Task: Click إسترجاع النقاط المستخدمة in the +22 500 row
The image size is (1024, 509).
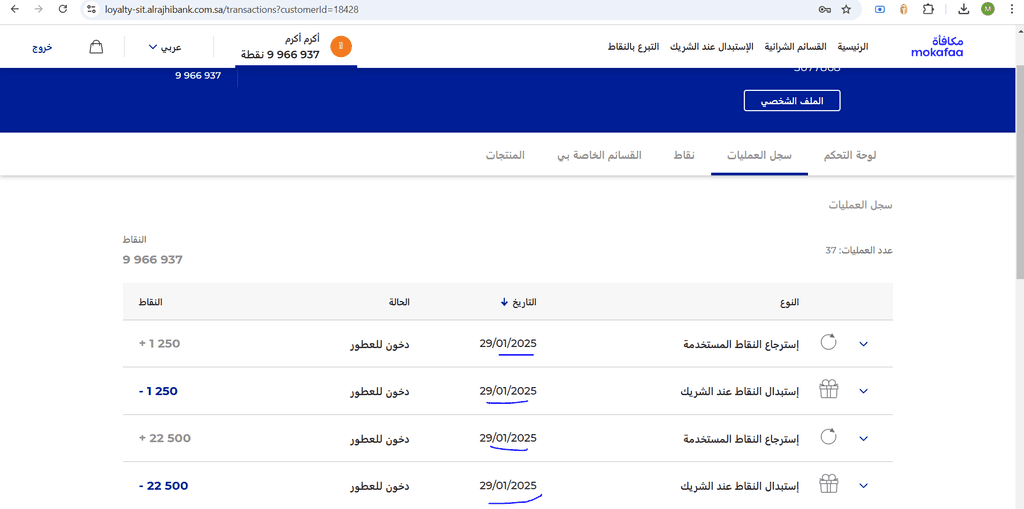Action: 741,438
